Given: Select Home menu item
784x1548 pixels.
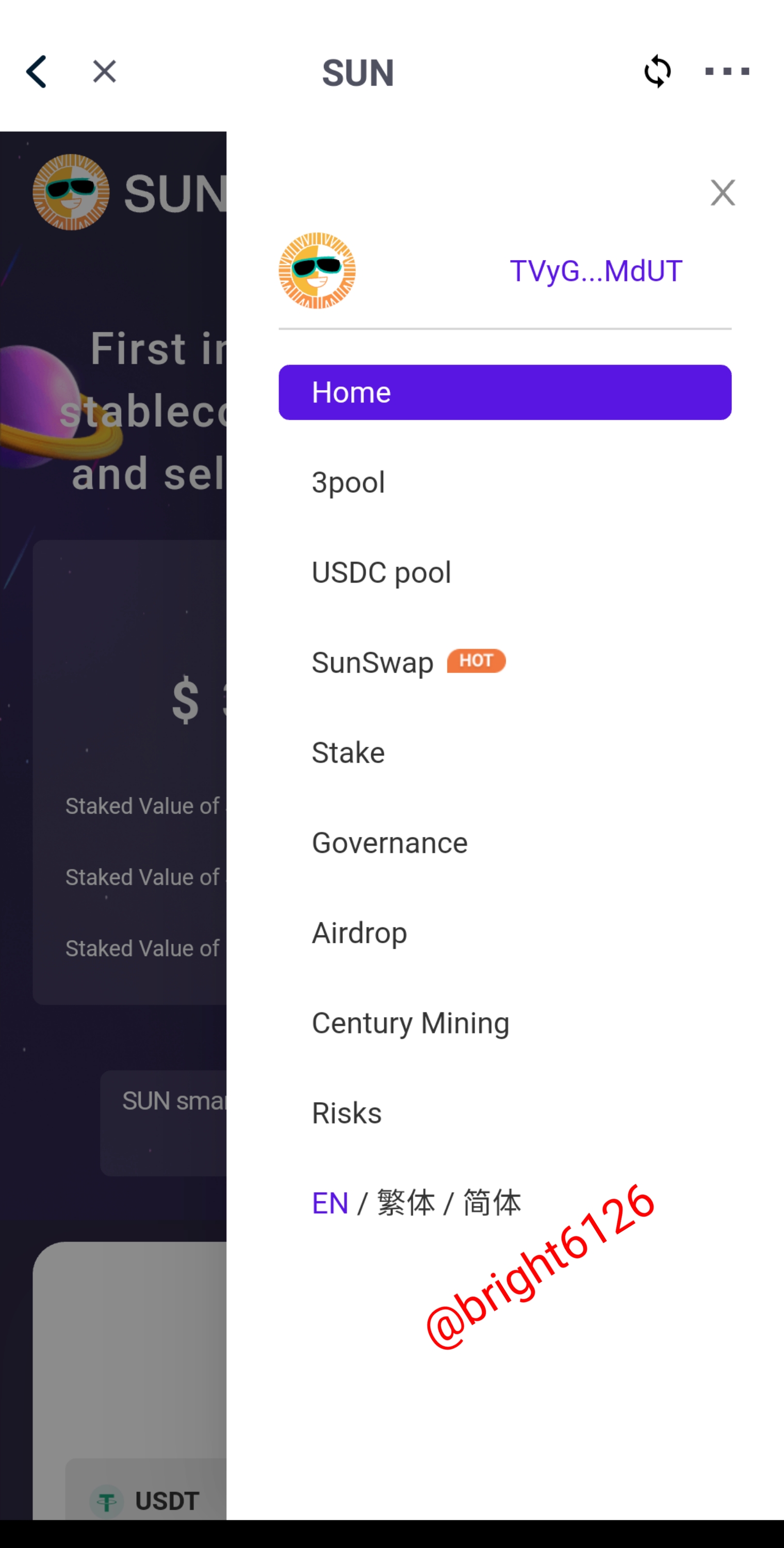Looking at the screenshot, I should pos(504,392).
